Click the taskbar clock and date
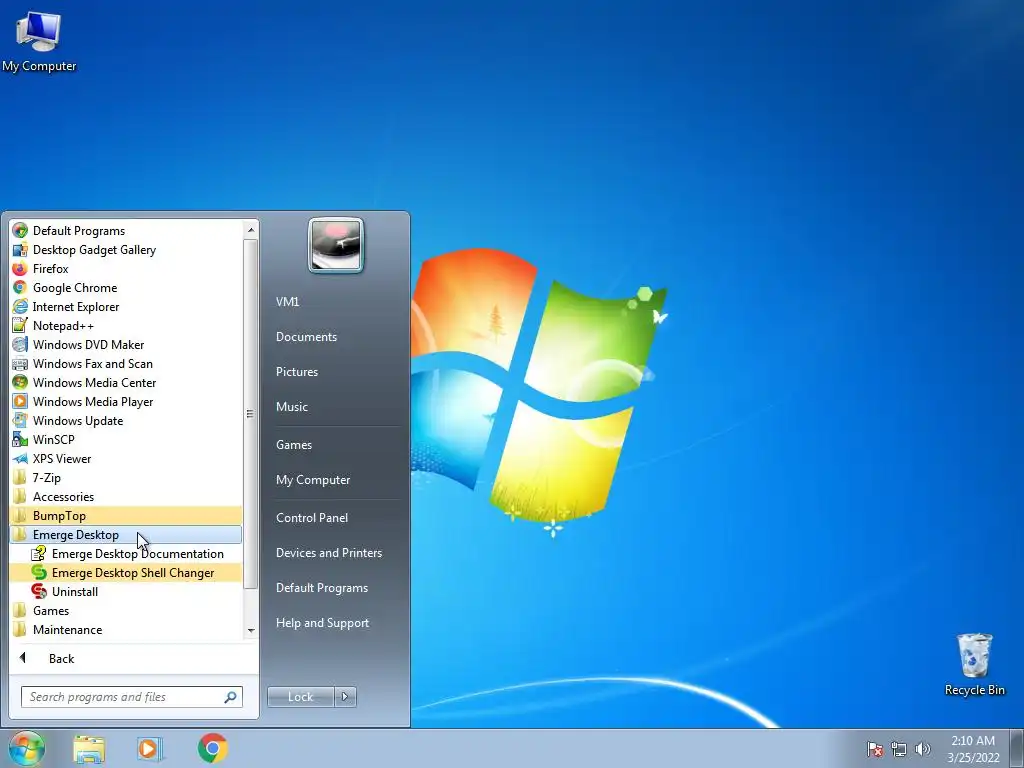The height and width of the screenshot is (768, 1024). pos(973,749)
